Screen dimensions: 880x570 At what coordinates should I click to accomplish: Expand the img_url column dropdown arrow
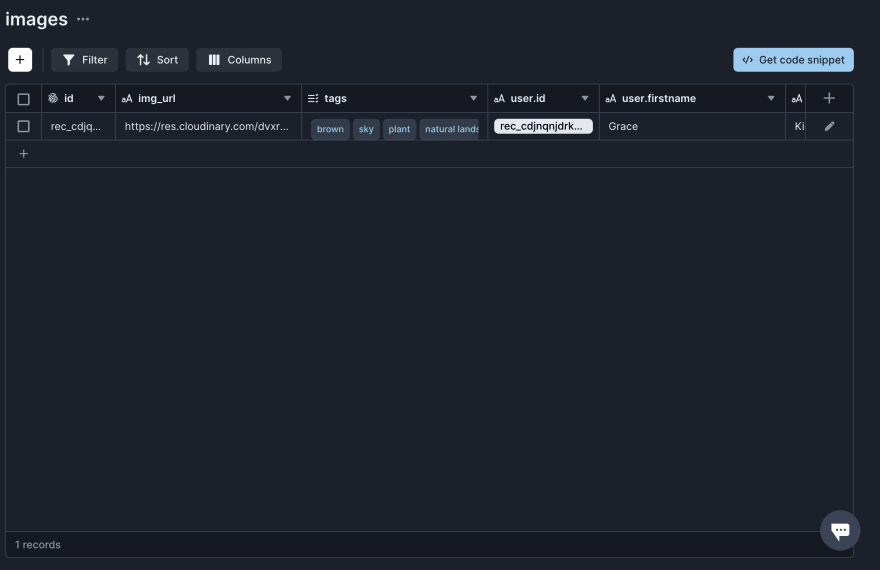click(288, 98)
